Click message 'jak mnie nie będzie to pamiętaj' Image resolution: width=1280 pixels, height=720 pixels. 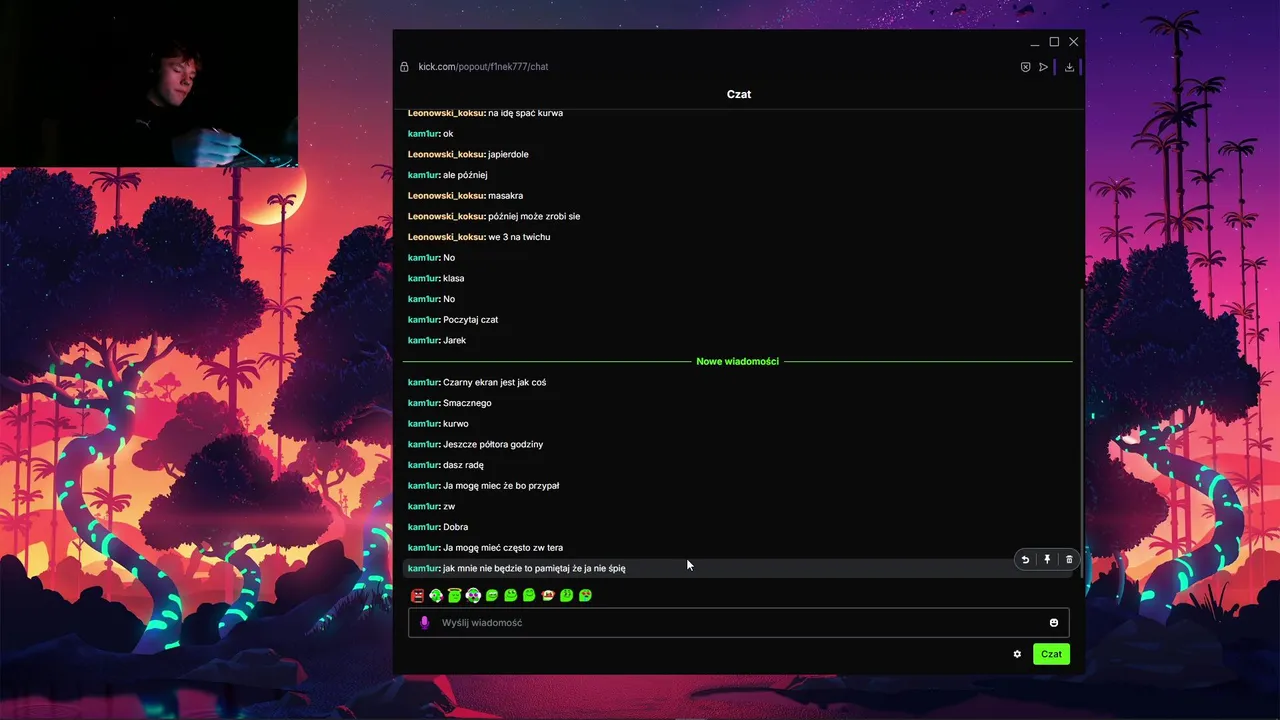534,568
